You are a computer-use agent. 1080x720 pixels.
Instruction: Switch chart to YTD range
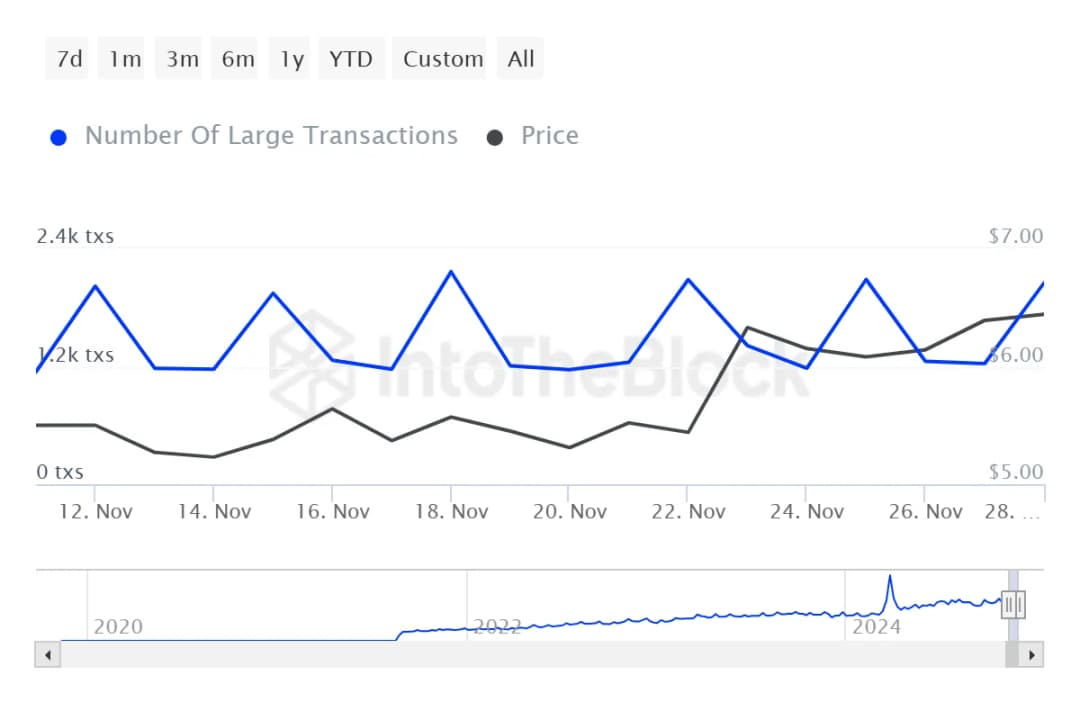[351, 59]
